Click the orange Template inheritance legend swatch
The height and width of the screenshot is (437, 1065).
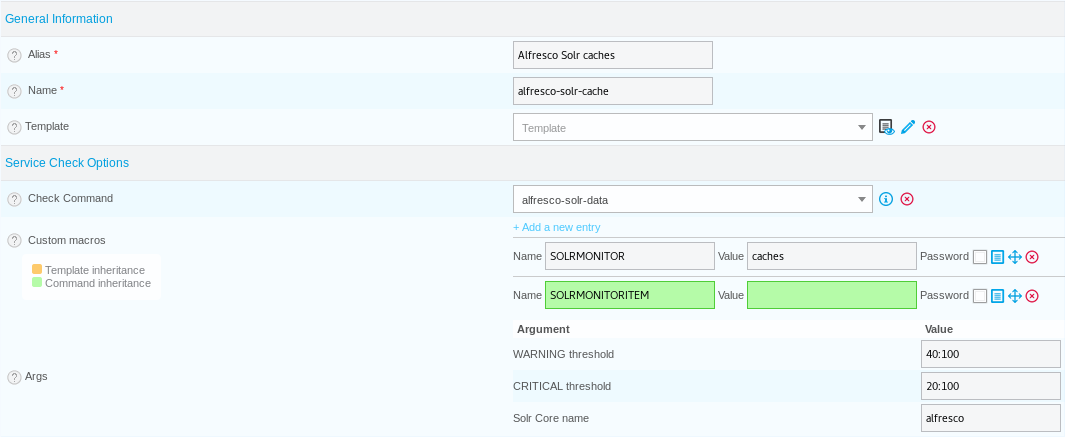coord(37,270)
